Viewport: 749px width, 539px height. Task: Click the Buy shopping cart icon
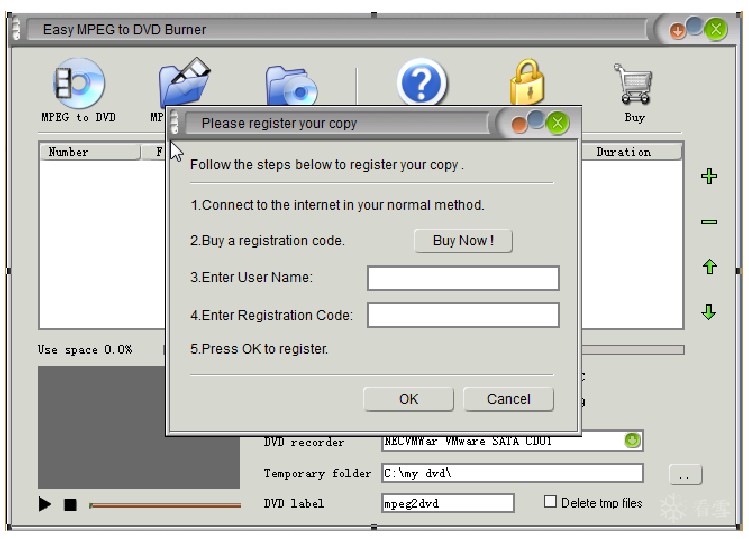click(x=634, y=84)
